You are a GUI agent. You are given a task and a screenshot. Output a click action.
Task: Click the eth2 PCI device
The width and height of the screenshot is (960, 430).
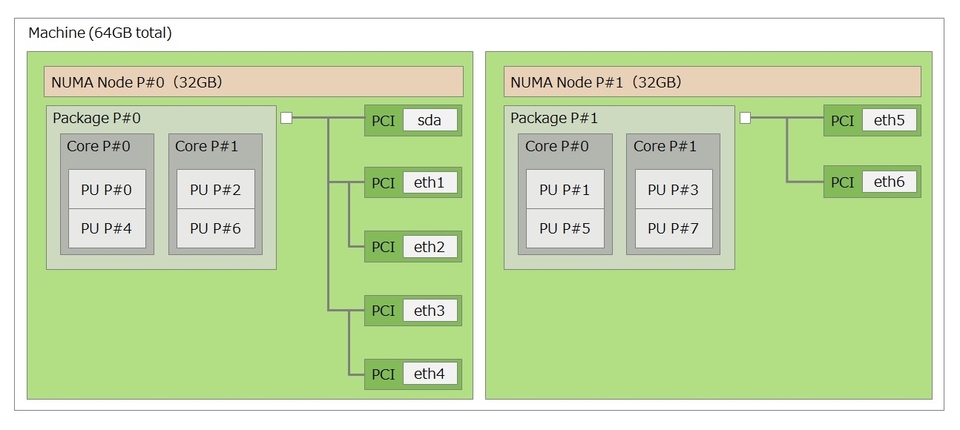(429, 246)
